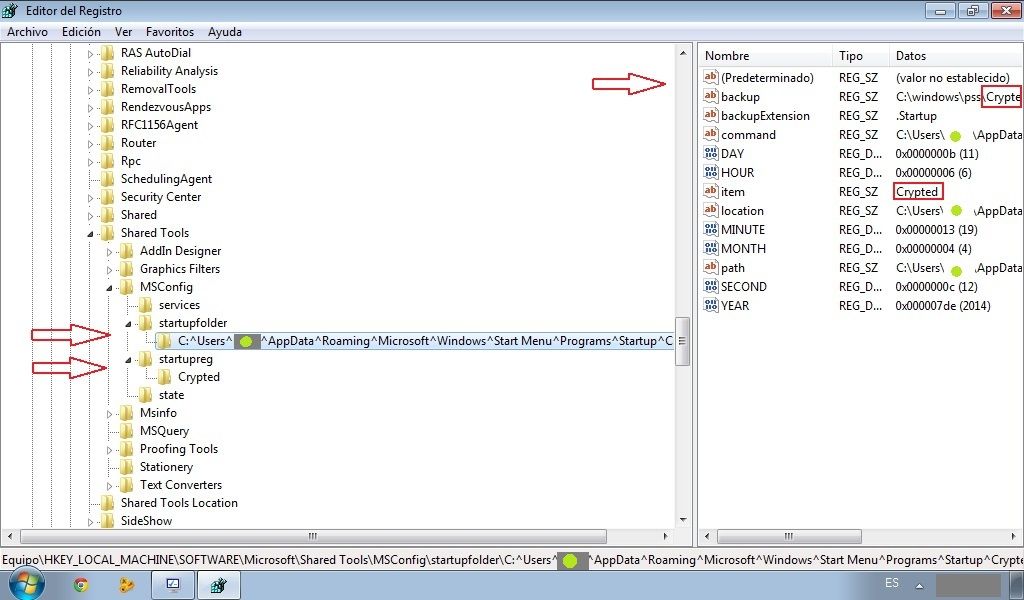Select the Text Converters folder icon
Image resolution: width=1024 pixels, height=600 pixels.
126,484
